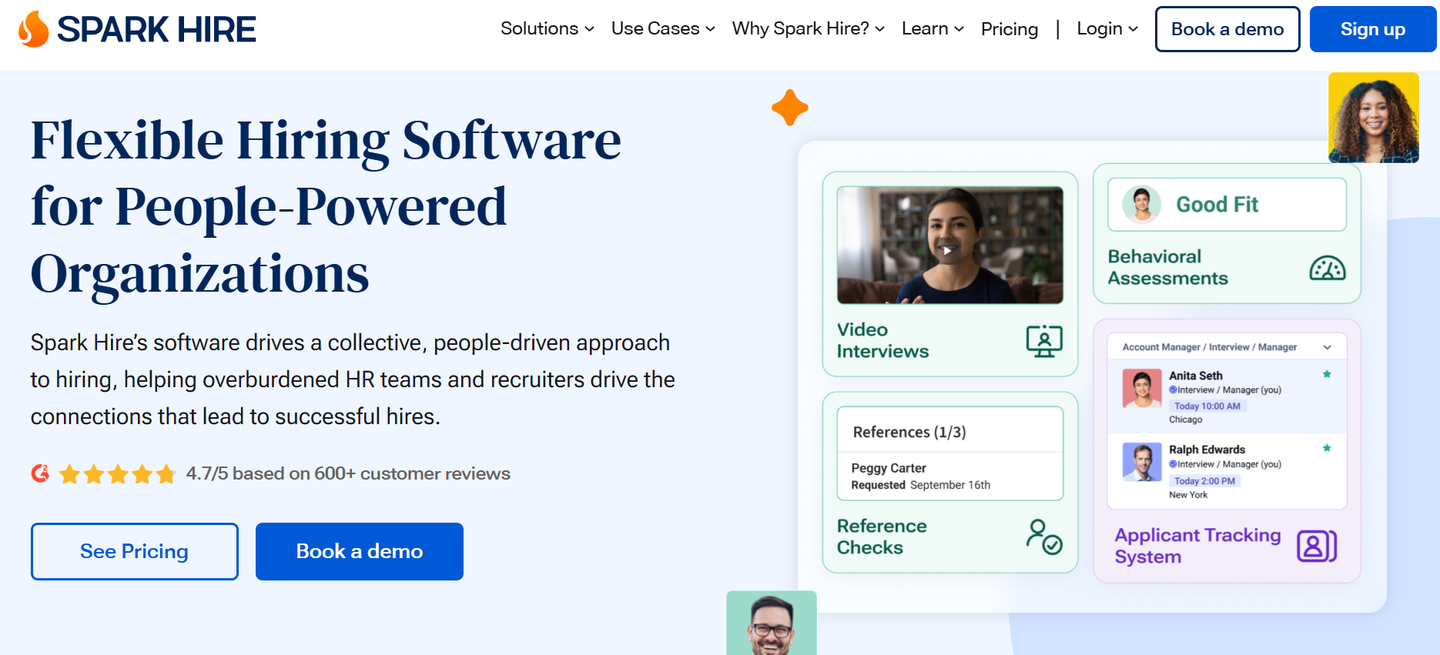1440x655 pixels.
Task: Expand the Use Cases menu
Action: (x=663, y=29)
